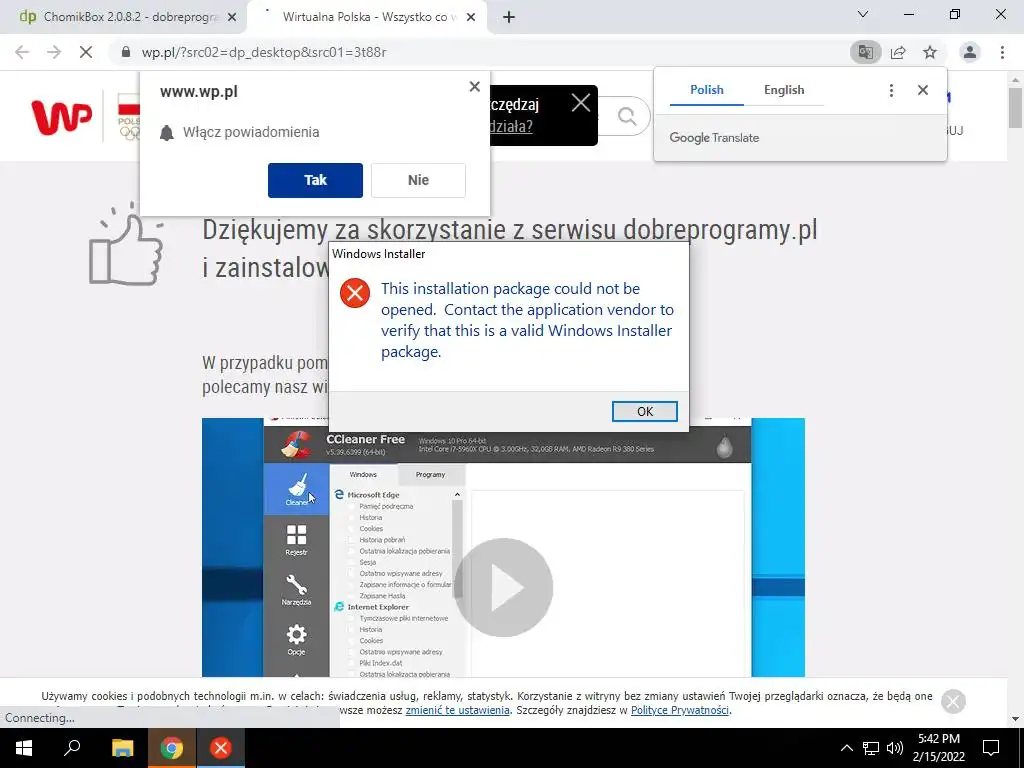
Task: Click the translate page icon
Action: 866,52
